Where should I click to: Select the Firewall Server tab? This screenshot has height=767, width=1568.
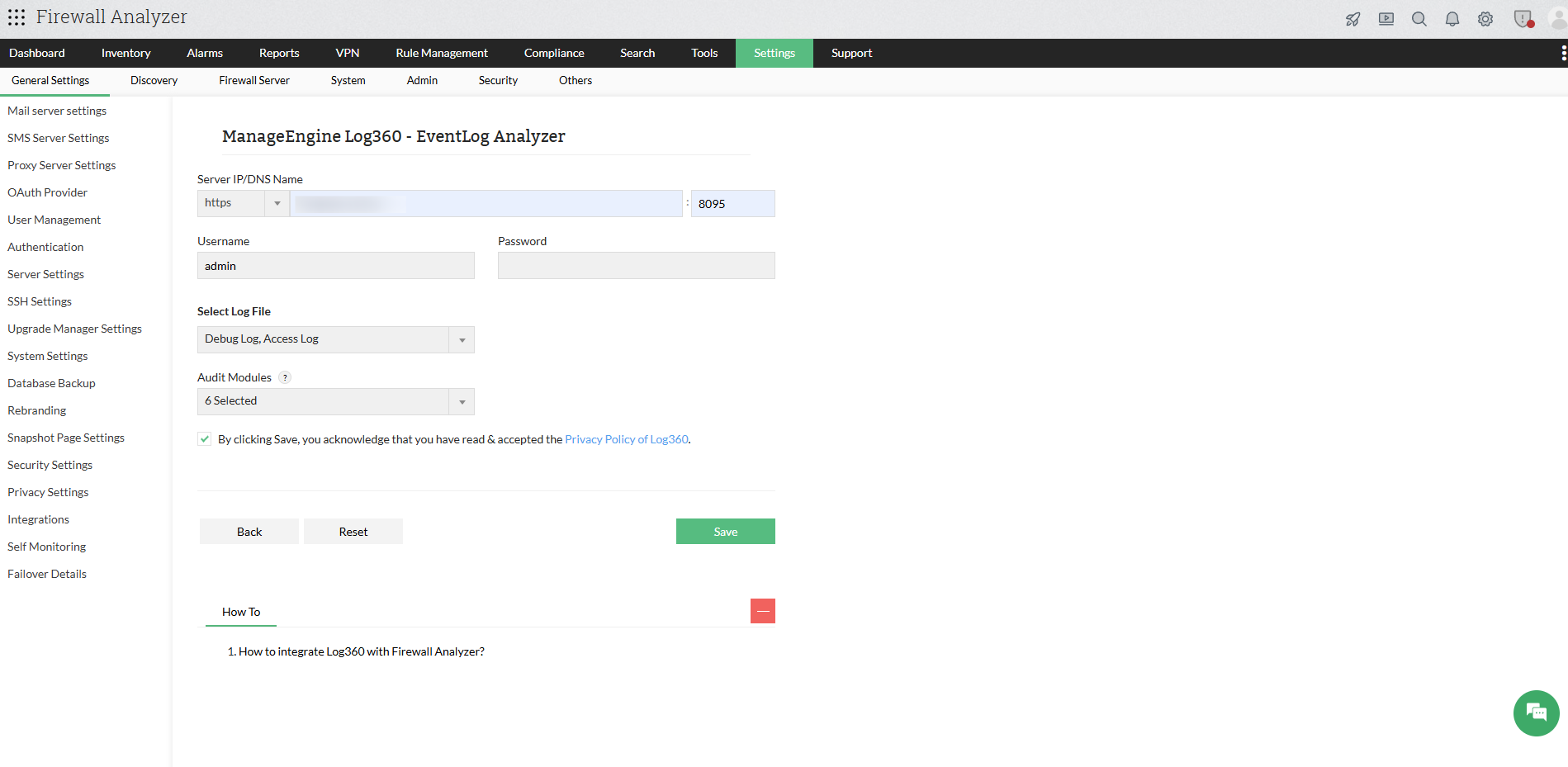253,80
